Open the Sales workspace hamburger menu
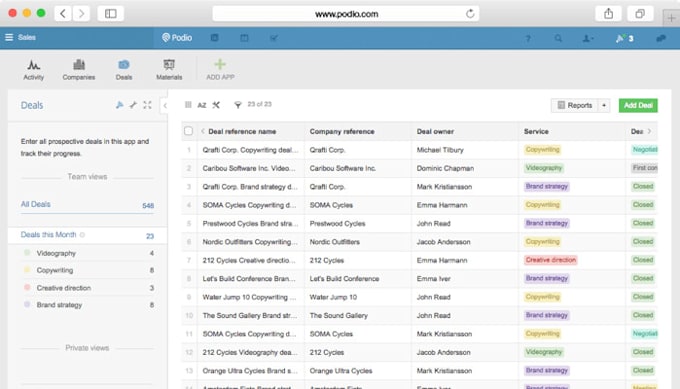 (x=9, y=37)
